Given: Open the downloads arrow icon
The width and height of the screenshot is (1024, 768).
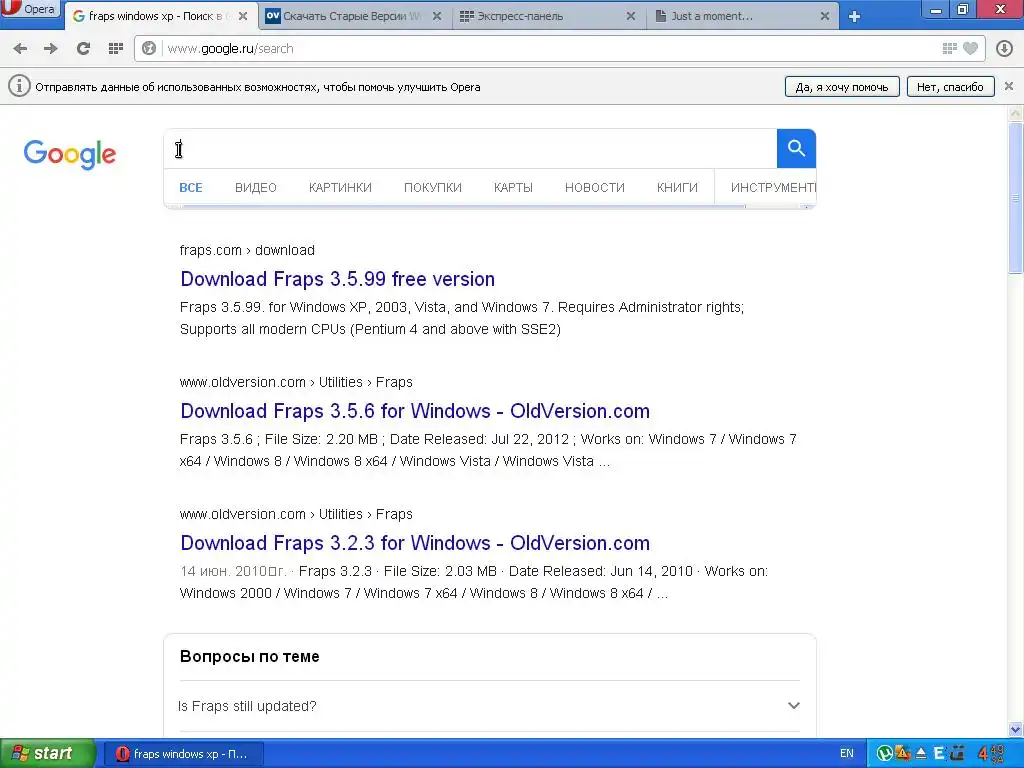Looking at the screenshot, I should [1004, 48].
